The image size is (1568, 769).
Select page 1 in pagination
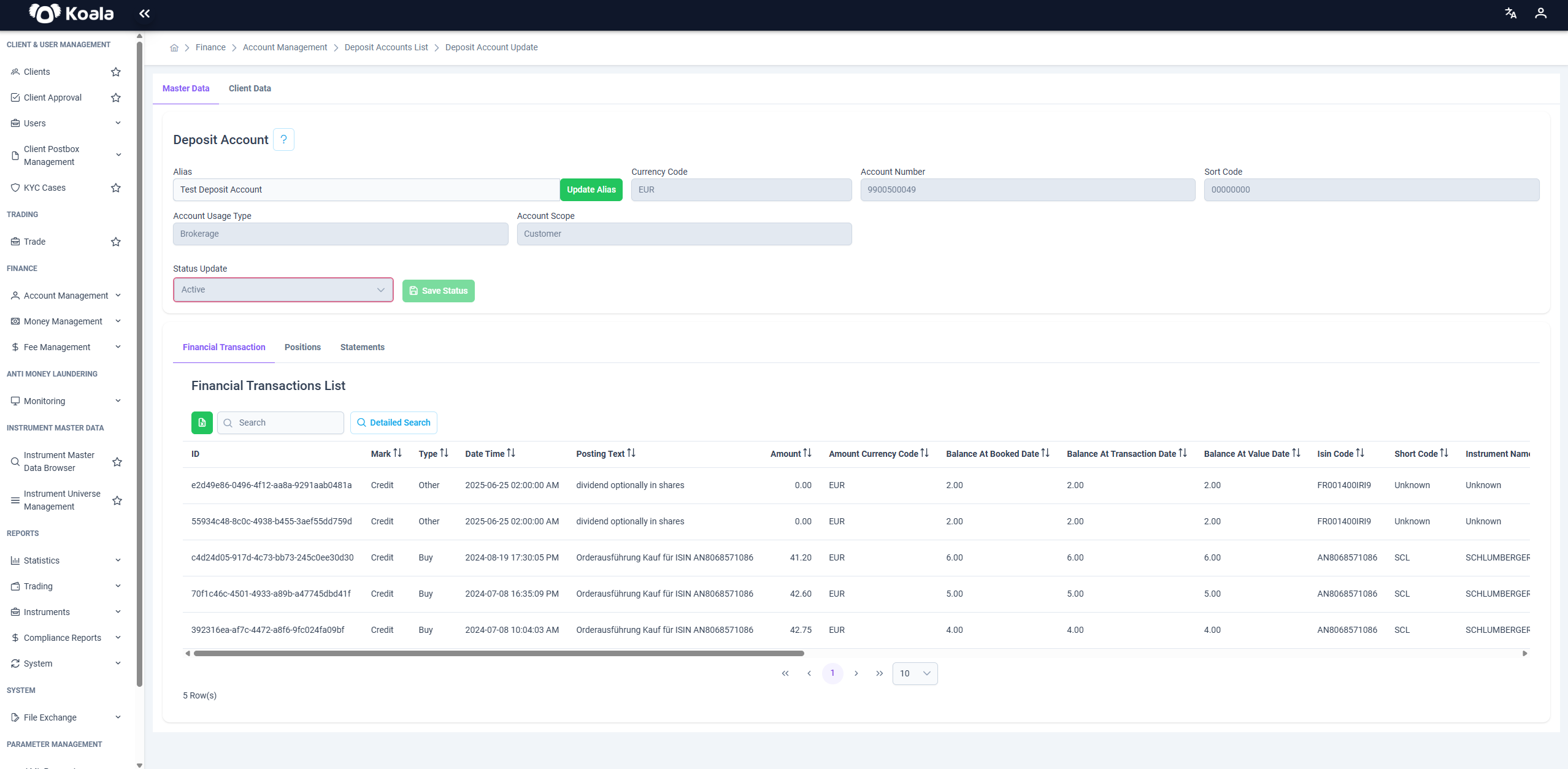(x=832, y=673)
